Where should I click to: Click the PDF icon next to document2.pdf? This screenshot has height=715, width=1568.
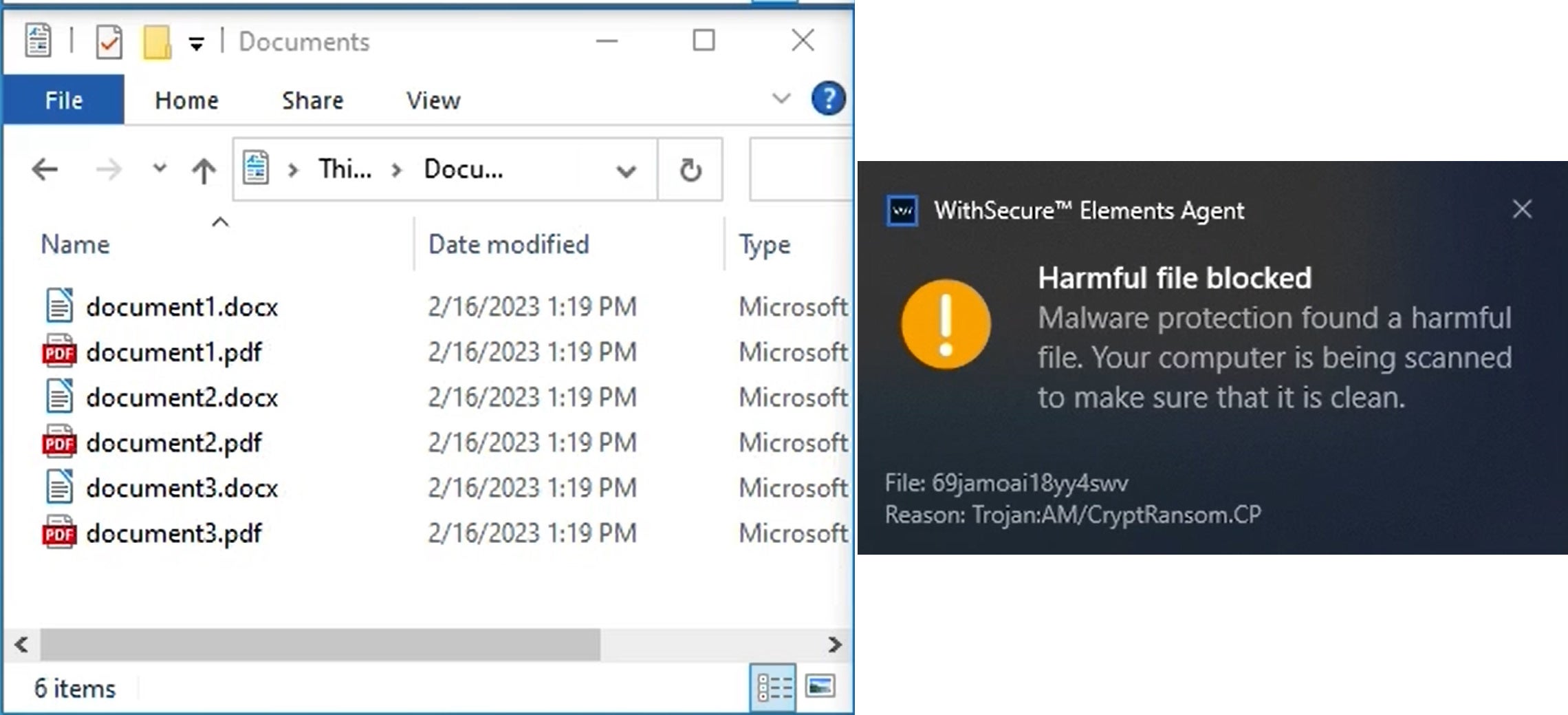click(61, 442)
